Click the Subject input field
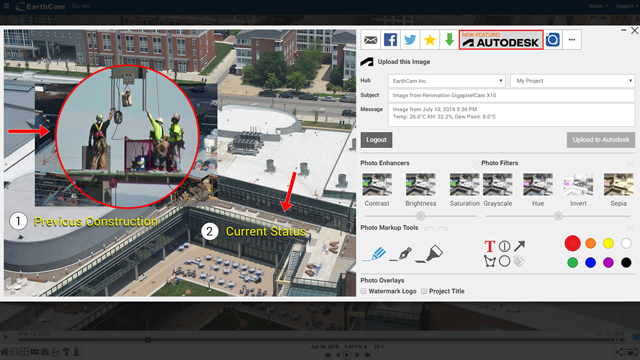Image resolution: width=640 pixels, height=360 pixels. [511, 95]
